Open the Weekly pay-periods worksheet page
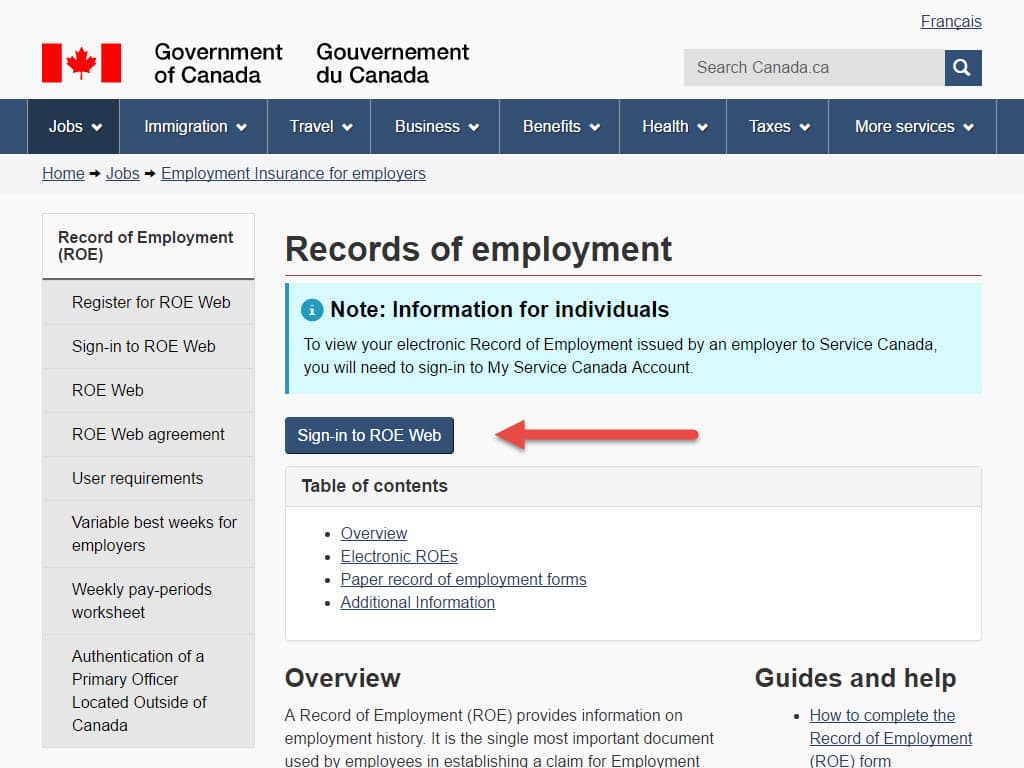Image resolution: width=1024 pixels, height=768 pixels. (141, 600)
